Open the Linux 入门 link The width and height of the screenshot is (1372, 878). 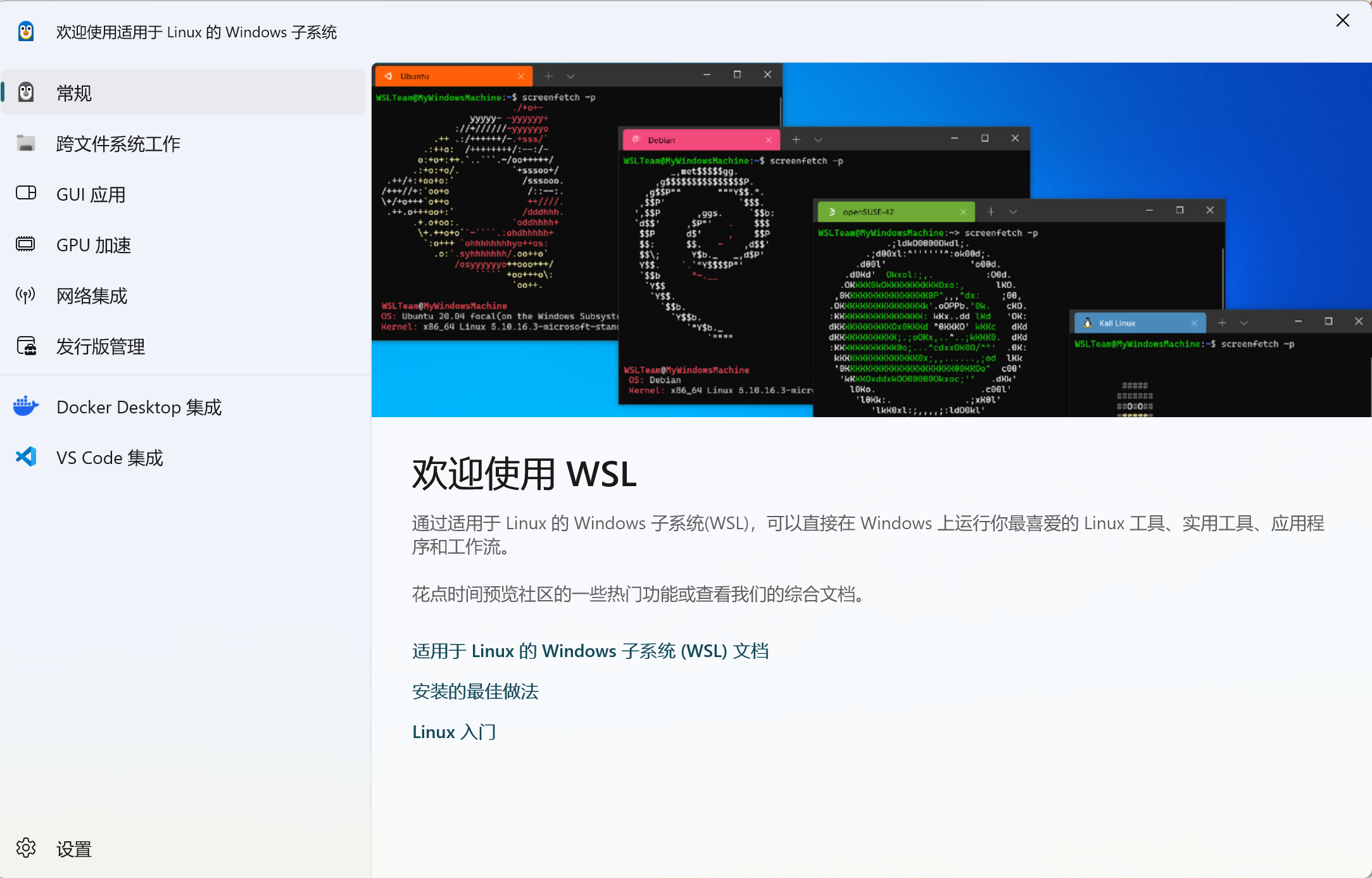tap(454, 732)
